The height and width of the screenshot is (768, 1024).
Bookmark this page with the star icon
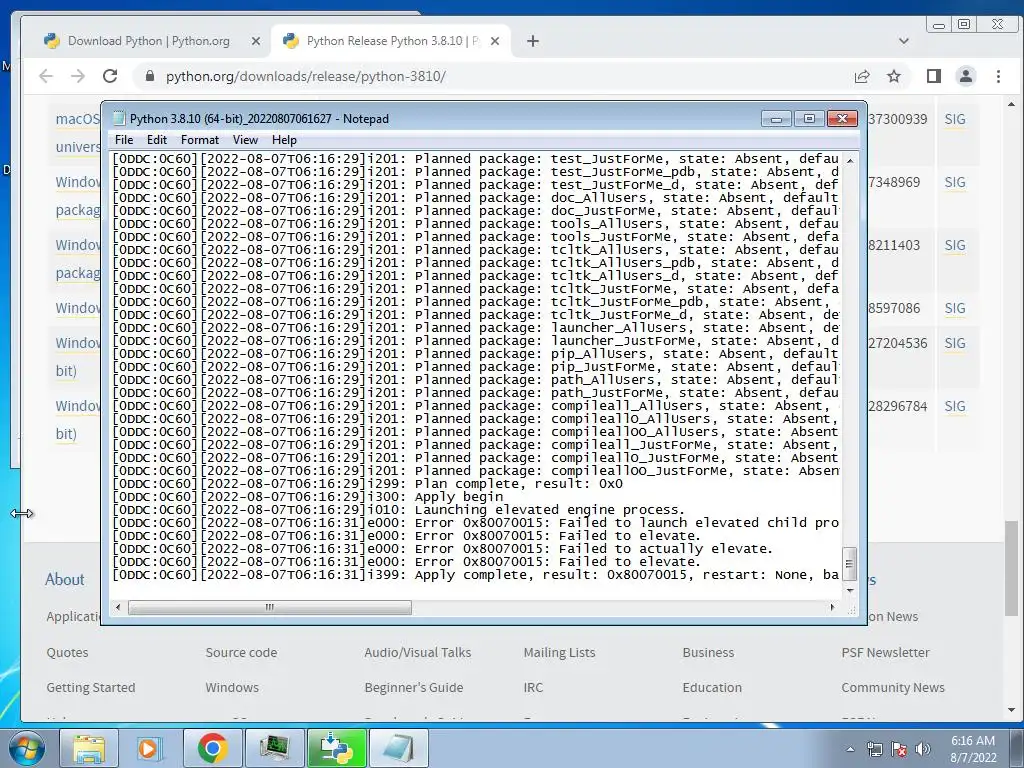coord(894,76)
